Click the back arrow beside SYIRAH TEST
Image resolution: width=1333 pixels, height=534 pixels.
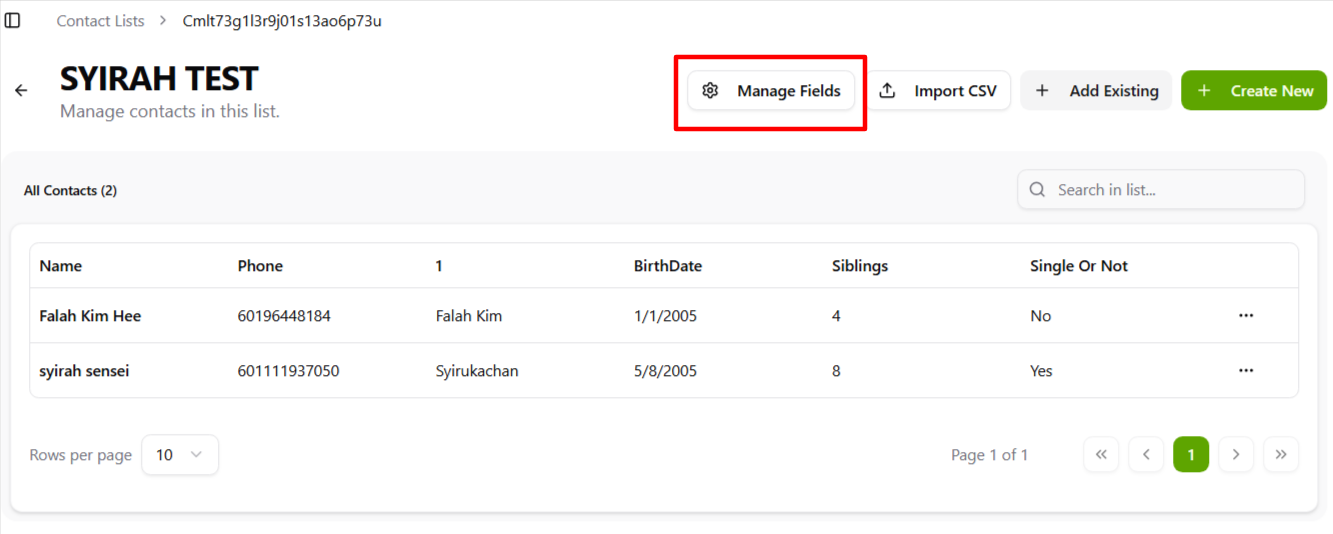coord(21,91)
